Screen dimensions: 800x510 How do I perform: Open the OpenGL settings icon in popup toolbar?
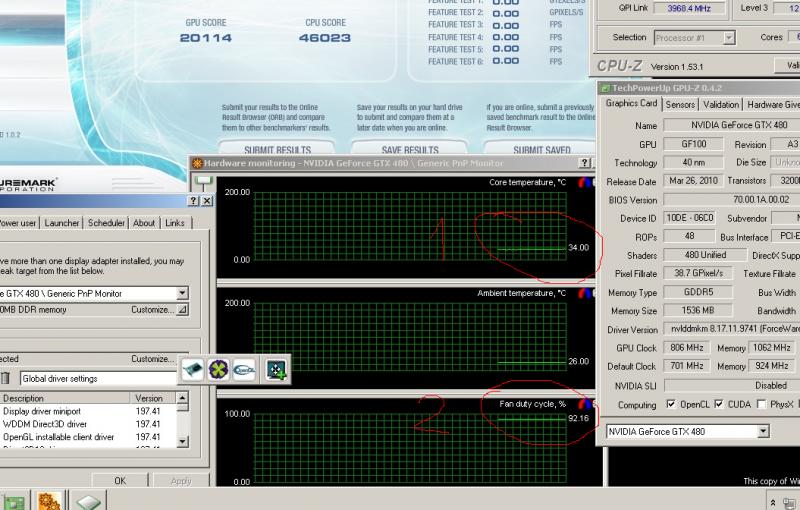(244, 369)
